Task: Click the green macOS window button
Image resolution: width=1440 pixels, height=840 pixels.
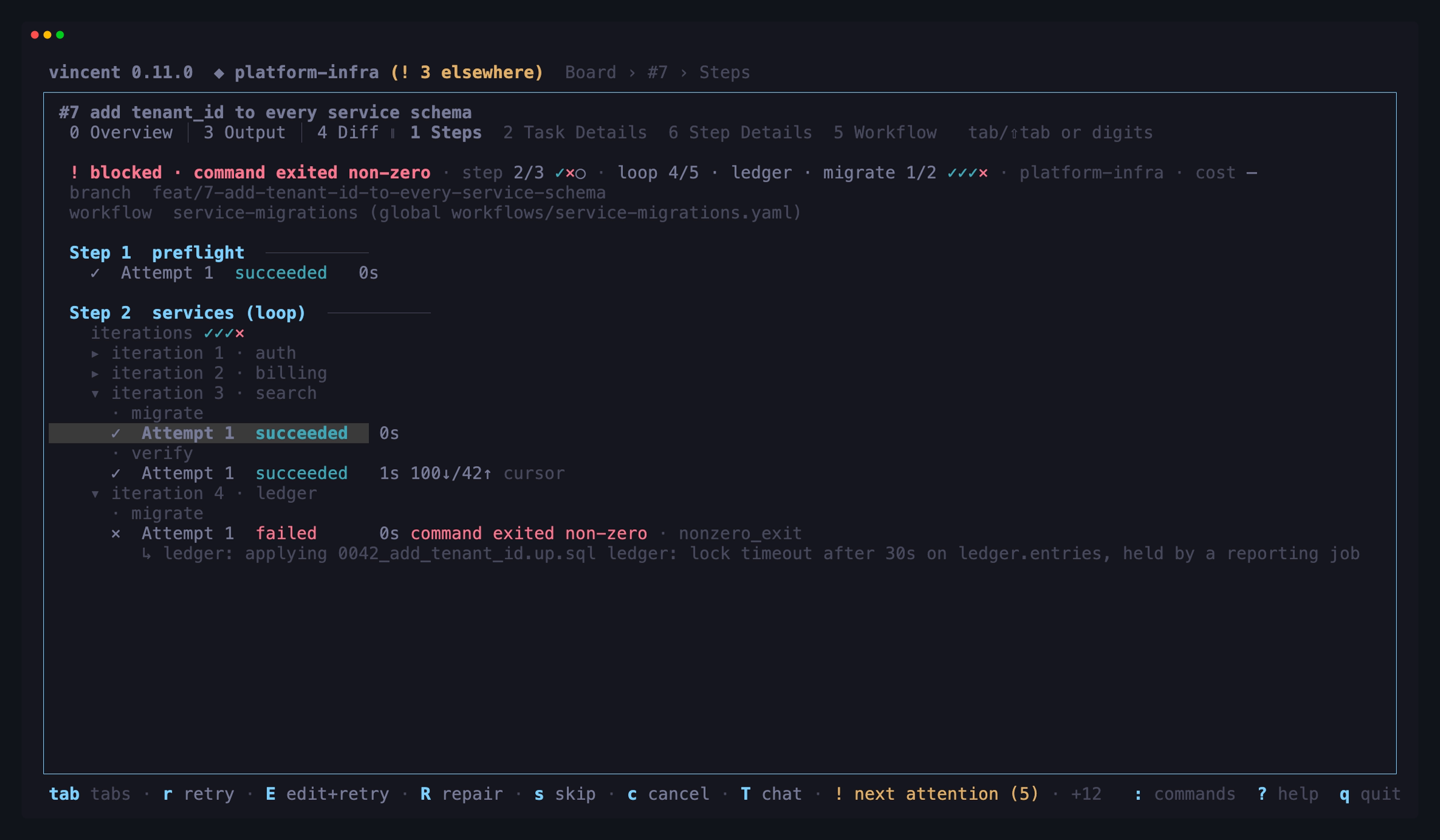Action: [60, 35]
